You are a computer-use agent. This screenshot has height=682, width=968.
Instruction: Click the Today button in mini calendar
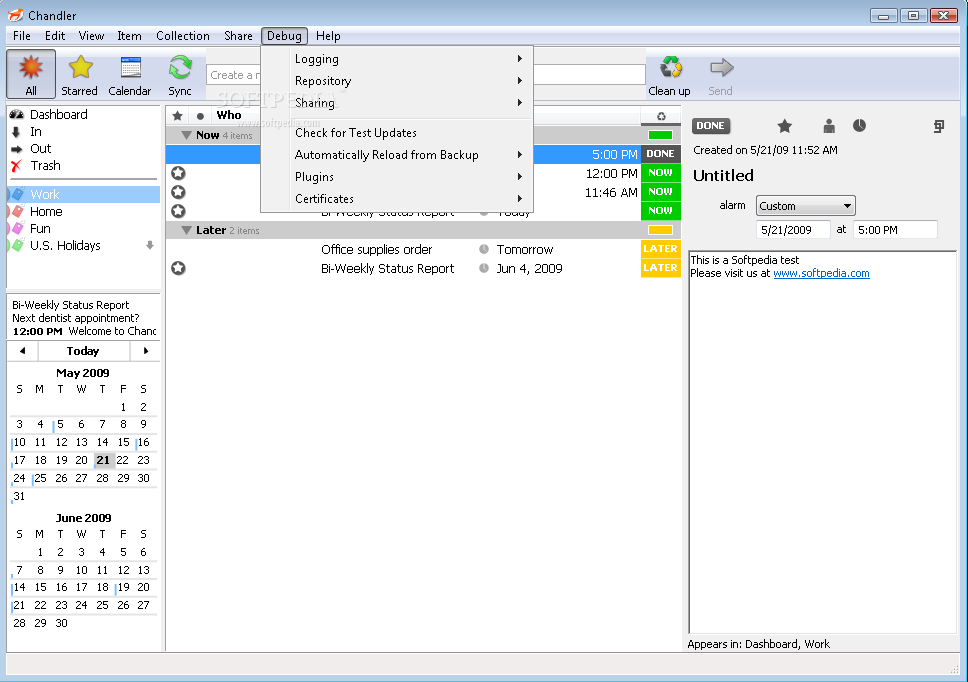click(83, 351)
